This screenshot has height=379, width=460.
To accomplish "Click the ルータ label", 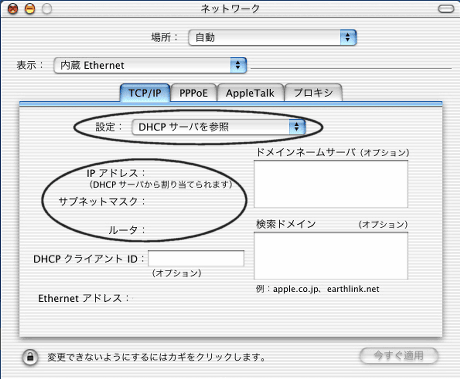I will pos(127,230).
